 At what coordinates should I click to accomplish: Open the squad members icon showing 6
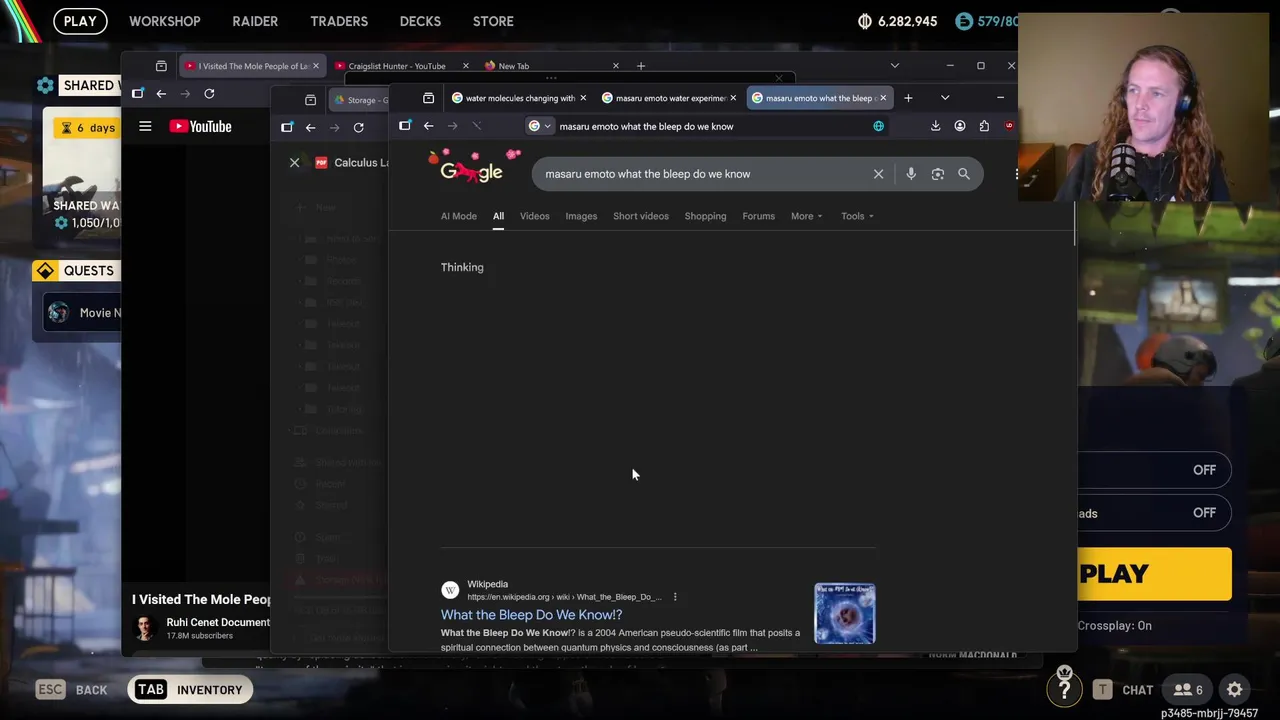(x=1188, y=689)
